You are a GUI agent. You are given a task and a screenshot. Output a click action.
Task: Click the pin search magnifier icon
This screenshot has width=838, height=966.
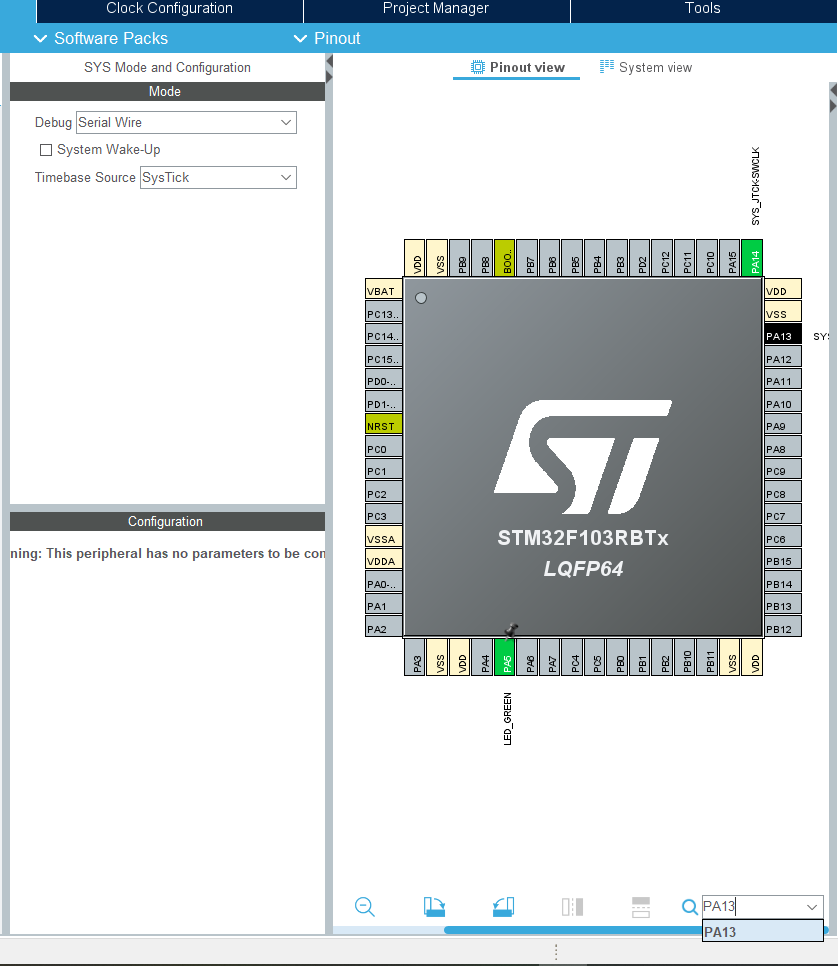point(690,907)
